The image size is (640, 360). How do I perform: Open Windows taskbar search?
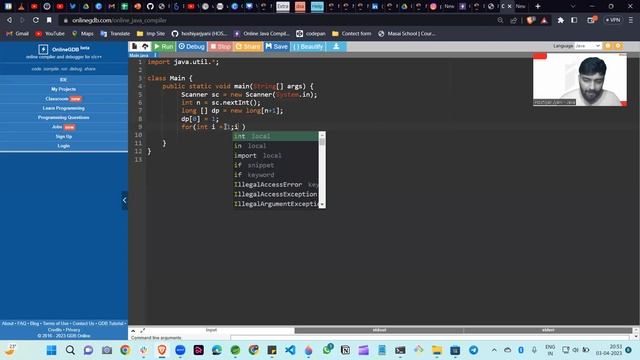pyautogui.click(x=70, y=350)
